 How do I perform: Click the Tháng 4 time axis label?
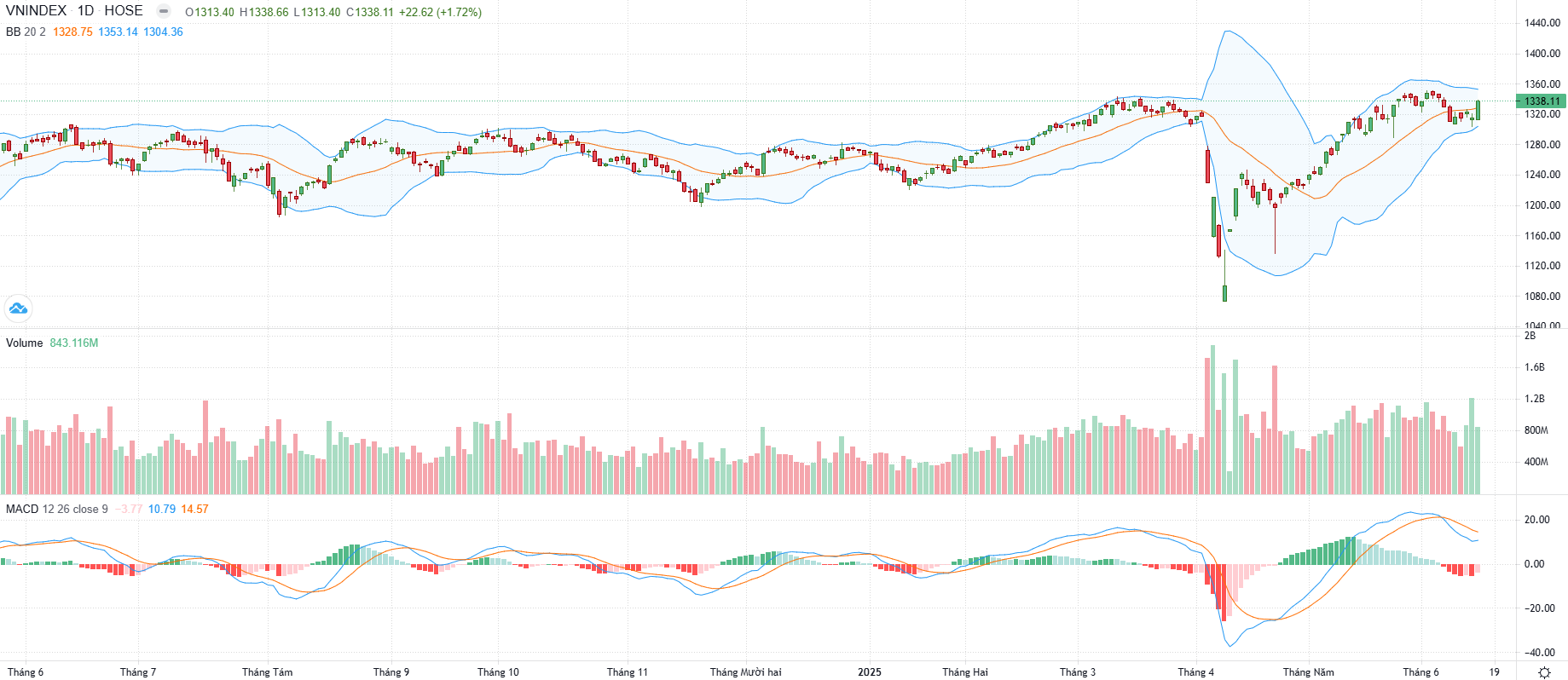pyautogui.click(x=1196, y=672)
